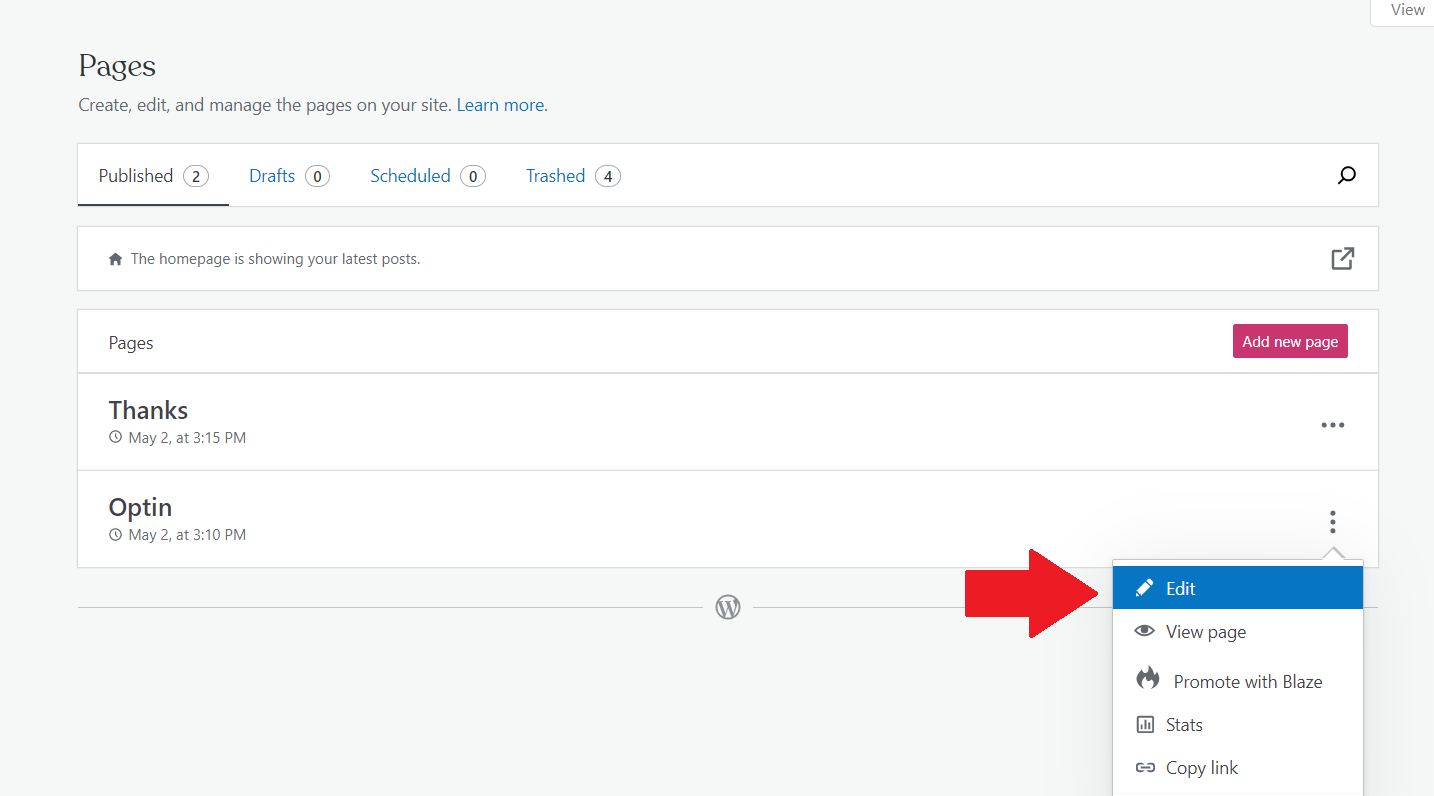Open Stats from the page menu
The height and width of the screenshot is (796, 1434).
1238,725
